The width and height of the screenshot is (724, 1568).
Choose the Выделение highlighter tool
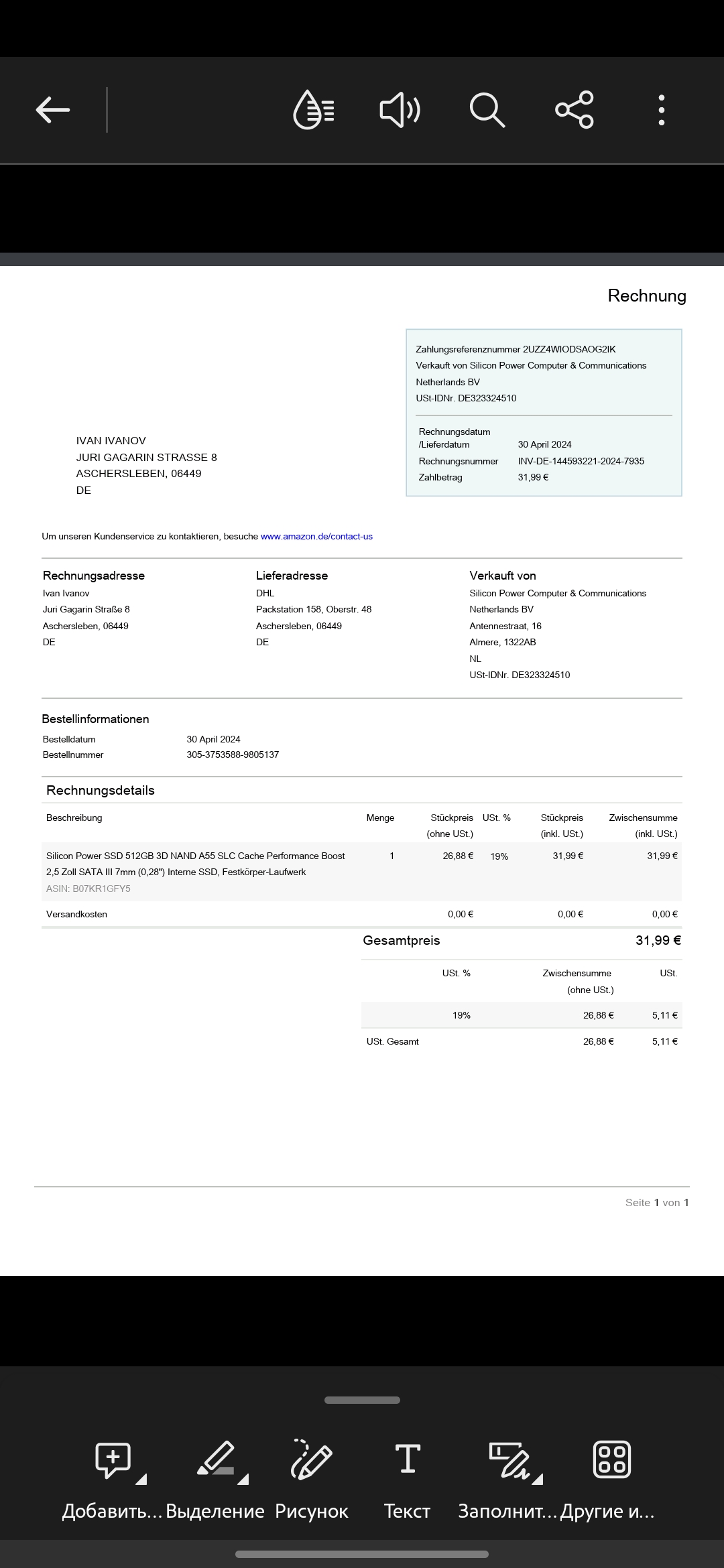click(x=215, y=1459)
